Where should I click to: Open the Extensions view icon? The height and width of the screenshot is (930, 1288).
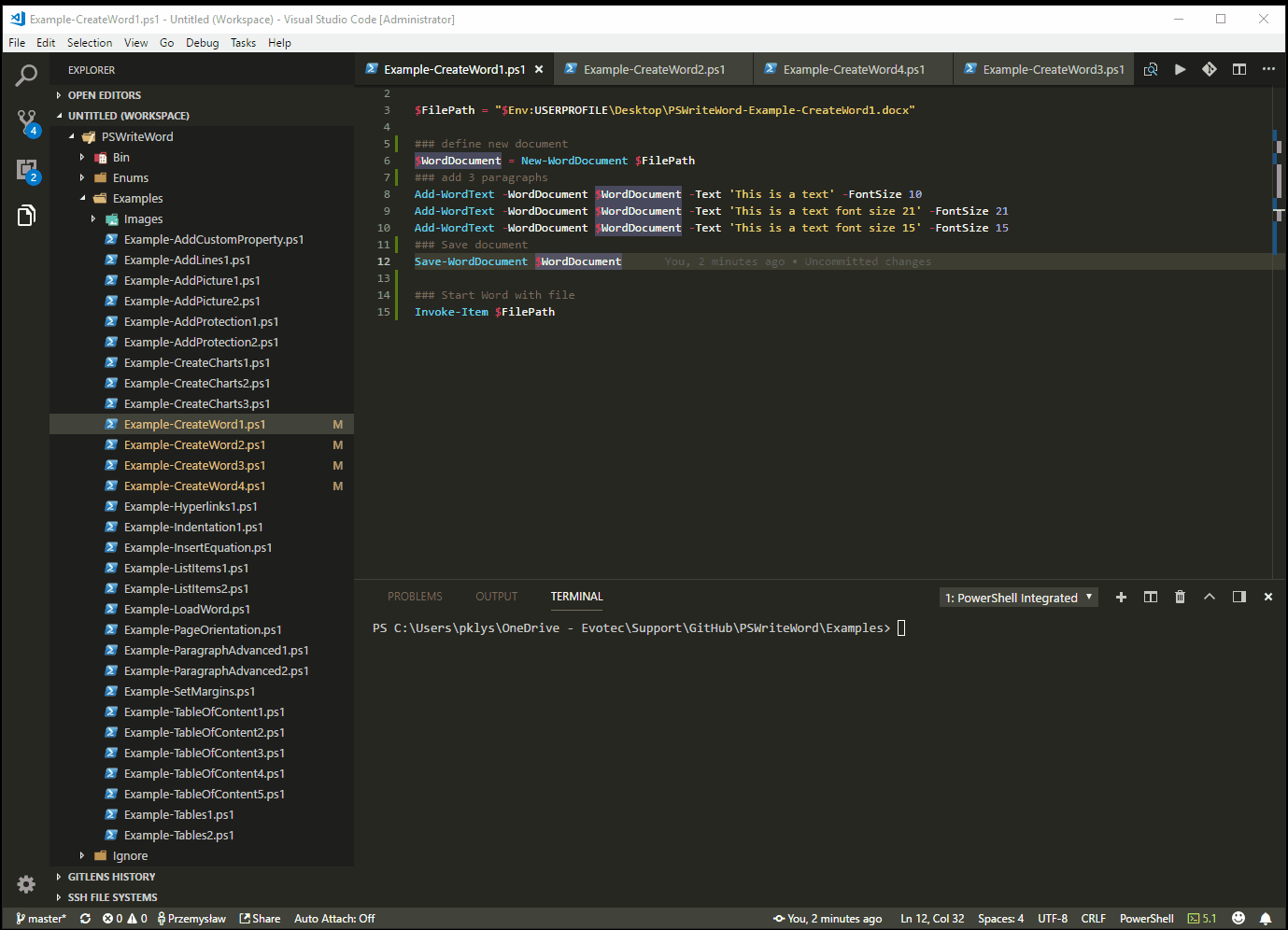point(26,169)
